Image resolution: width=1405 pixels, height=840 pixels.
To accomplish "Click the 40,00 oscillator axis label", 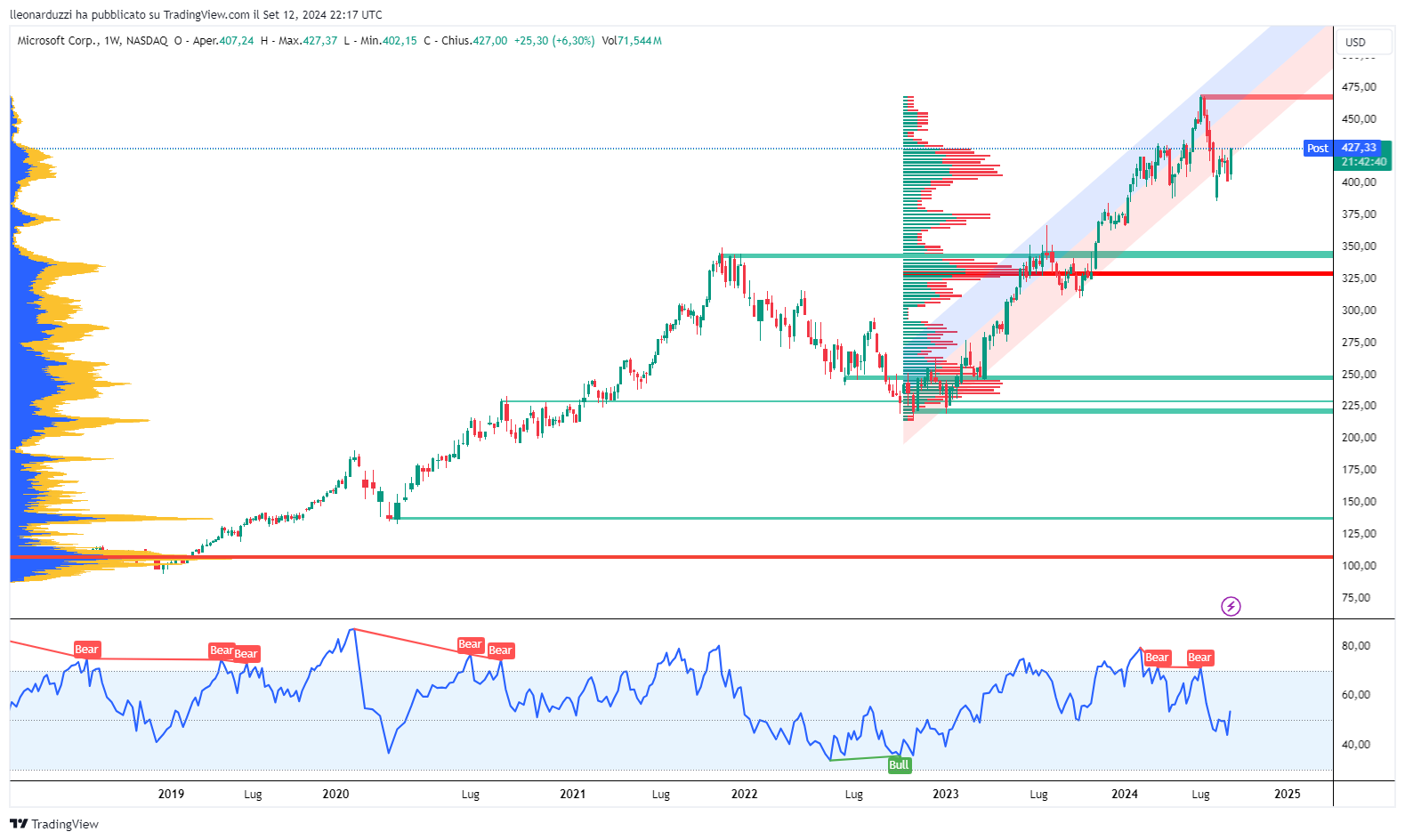I will pyautogui.click(x=1356, y=744).
